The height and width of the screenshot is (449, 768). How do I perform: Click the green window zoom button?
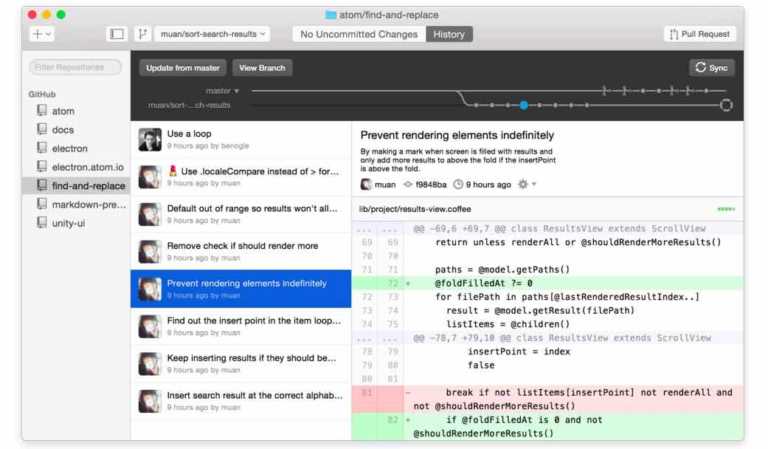[x=61, y=15]
